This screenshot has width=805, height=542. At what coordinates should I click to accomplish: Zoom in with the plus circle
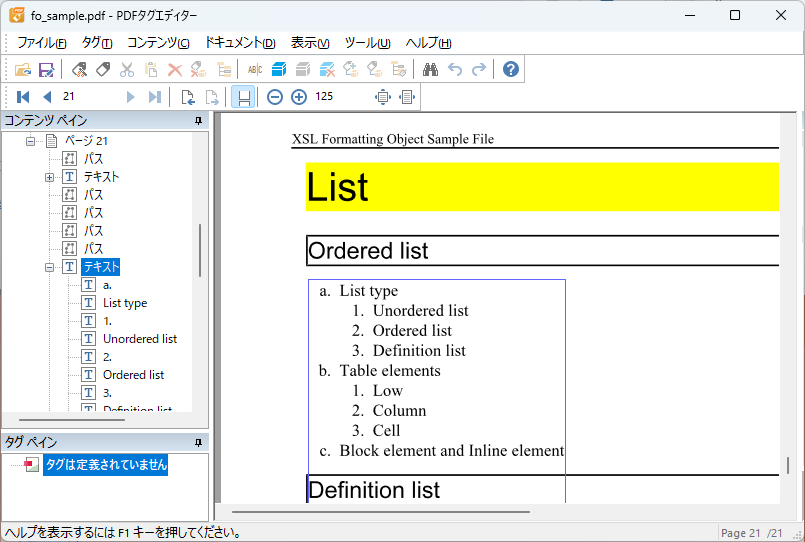299,96
